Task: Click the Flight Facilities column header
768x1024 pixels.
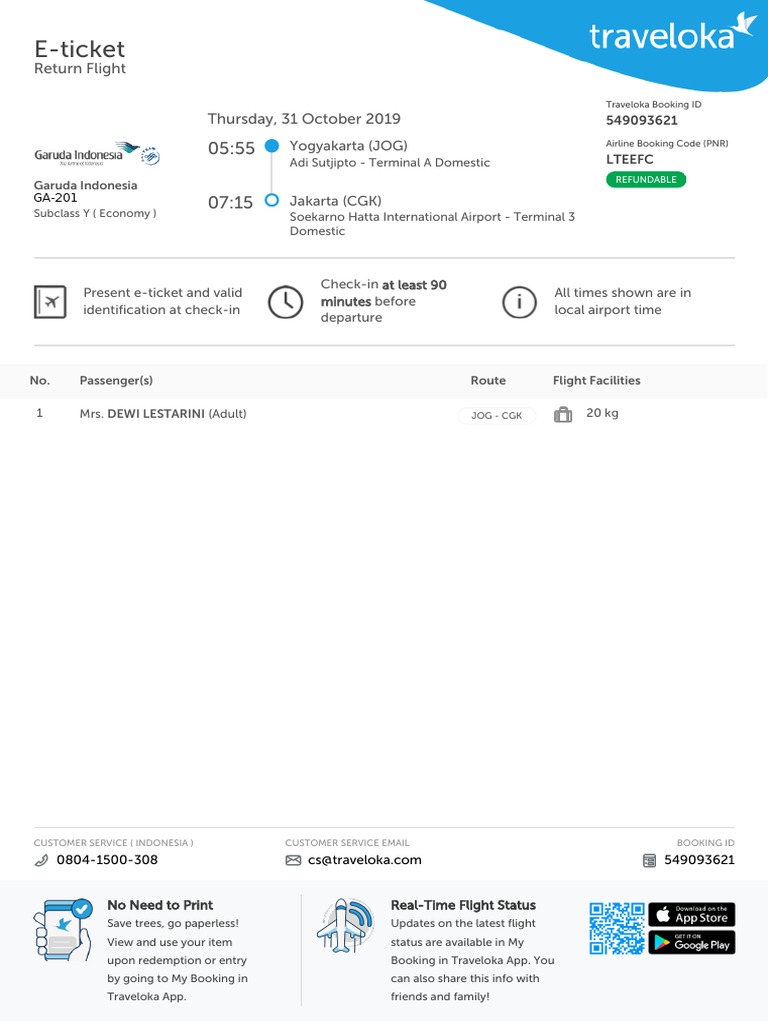Action: click(x=596, y=381)
